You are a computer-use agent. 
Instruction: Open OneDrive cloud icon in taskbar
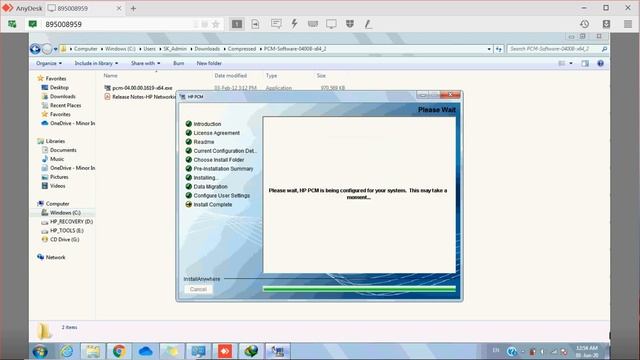[x=145, y=351]
